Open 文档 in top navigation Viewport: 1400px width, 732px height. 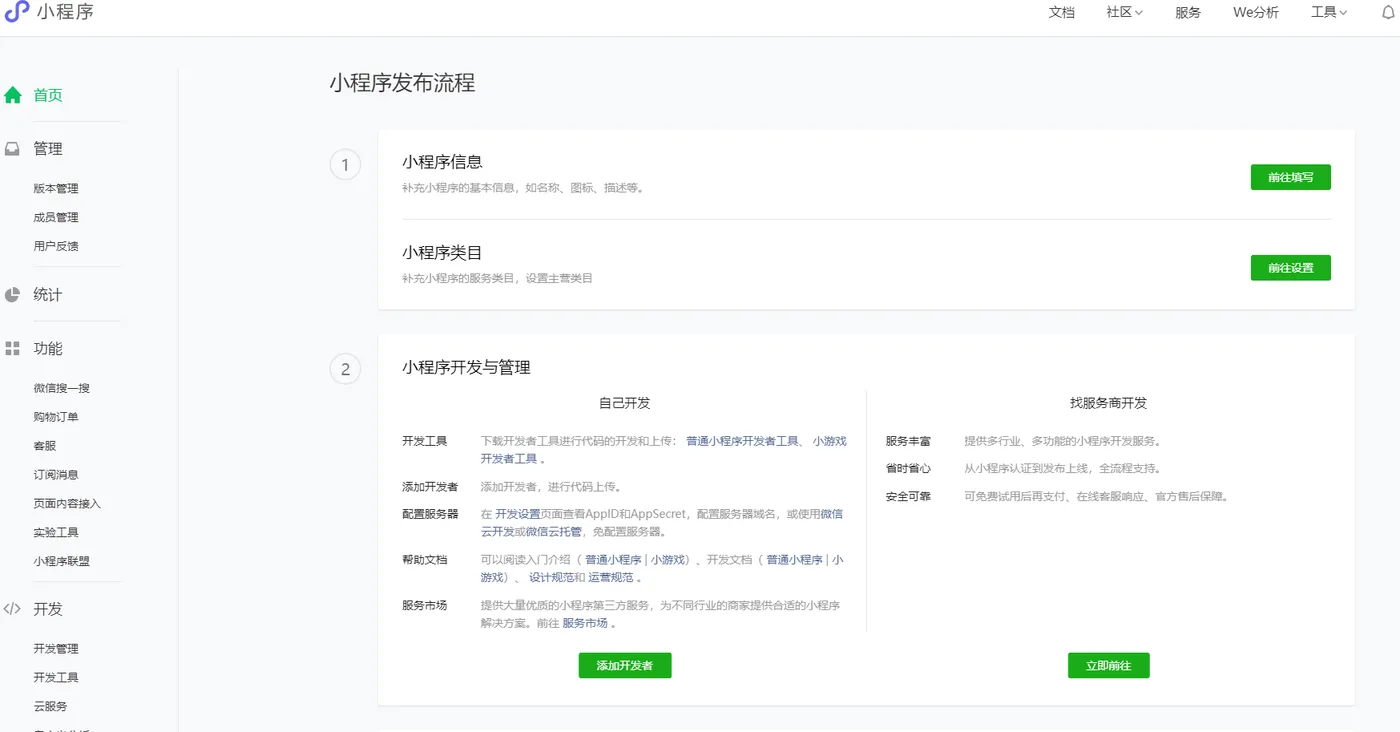[x=1061, y=12]
